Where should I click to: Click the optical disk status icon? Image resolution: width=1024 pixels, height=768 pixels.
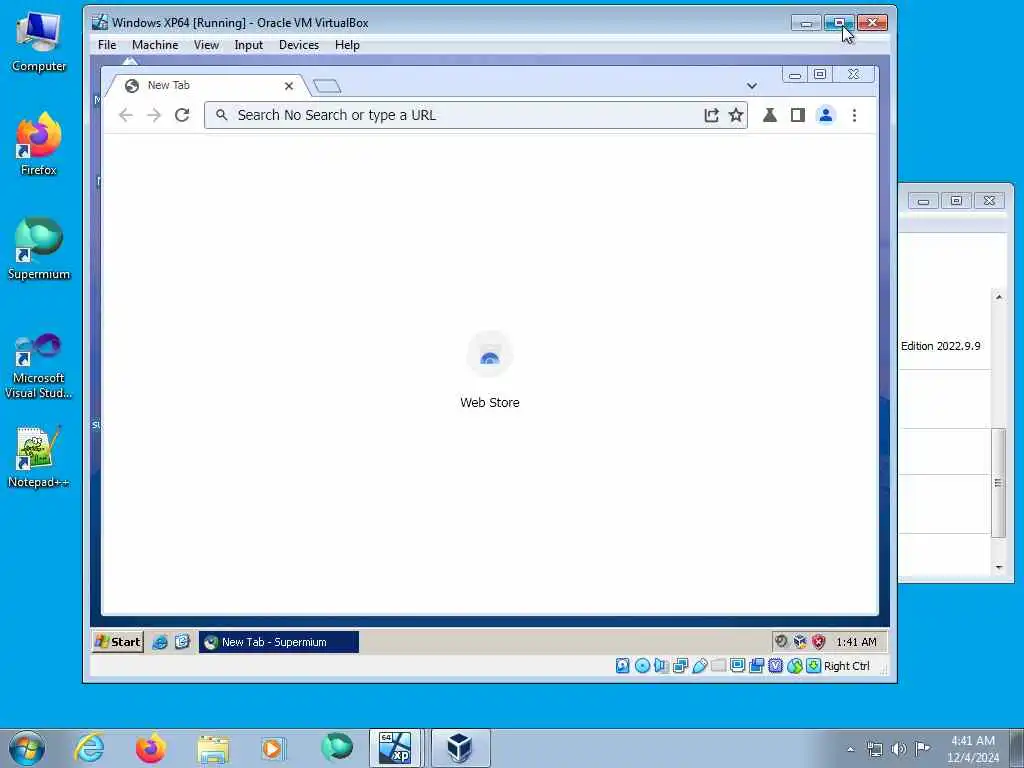642,666
